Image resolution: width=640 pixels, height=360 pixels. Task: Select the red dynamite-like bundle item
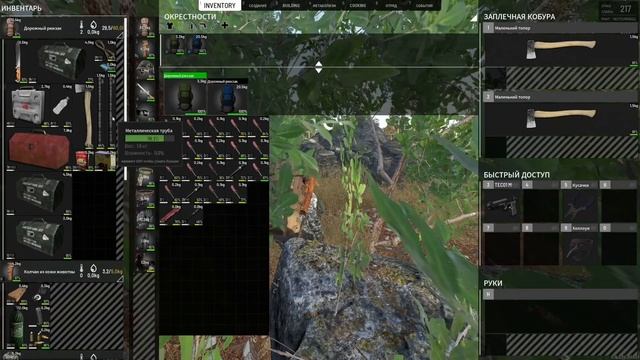(x=170, y=214)
